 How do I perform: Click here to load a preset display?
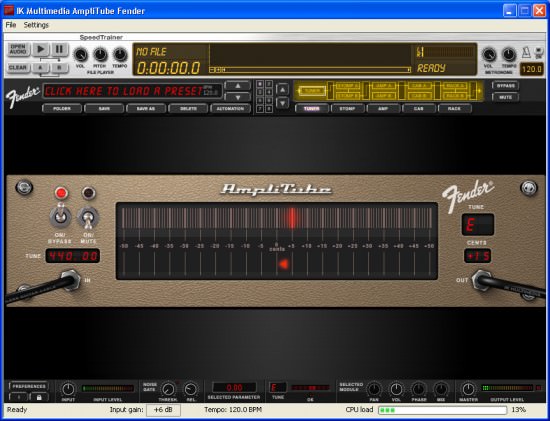click(132, 91)
